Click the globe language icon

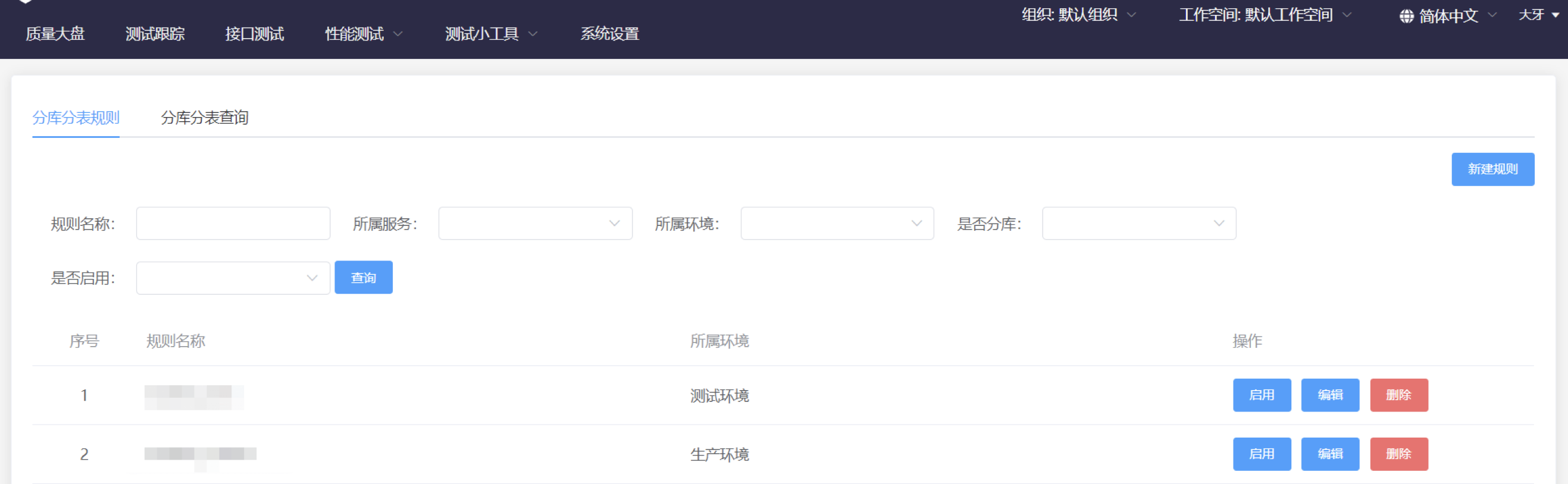coord(1406,17)
